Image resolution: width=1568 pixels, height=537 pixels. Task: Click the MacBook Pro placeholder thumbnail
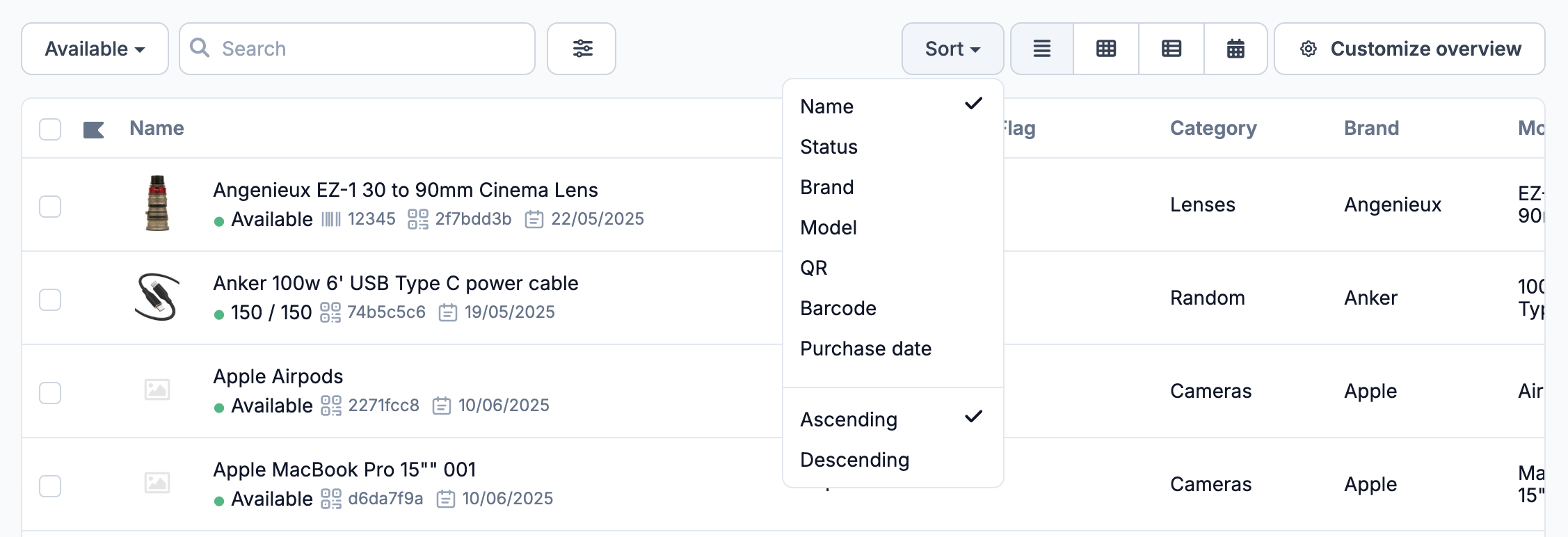[157, 482]
